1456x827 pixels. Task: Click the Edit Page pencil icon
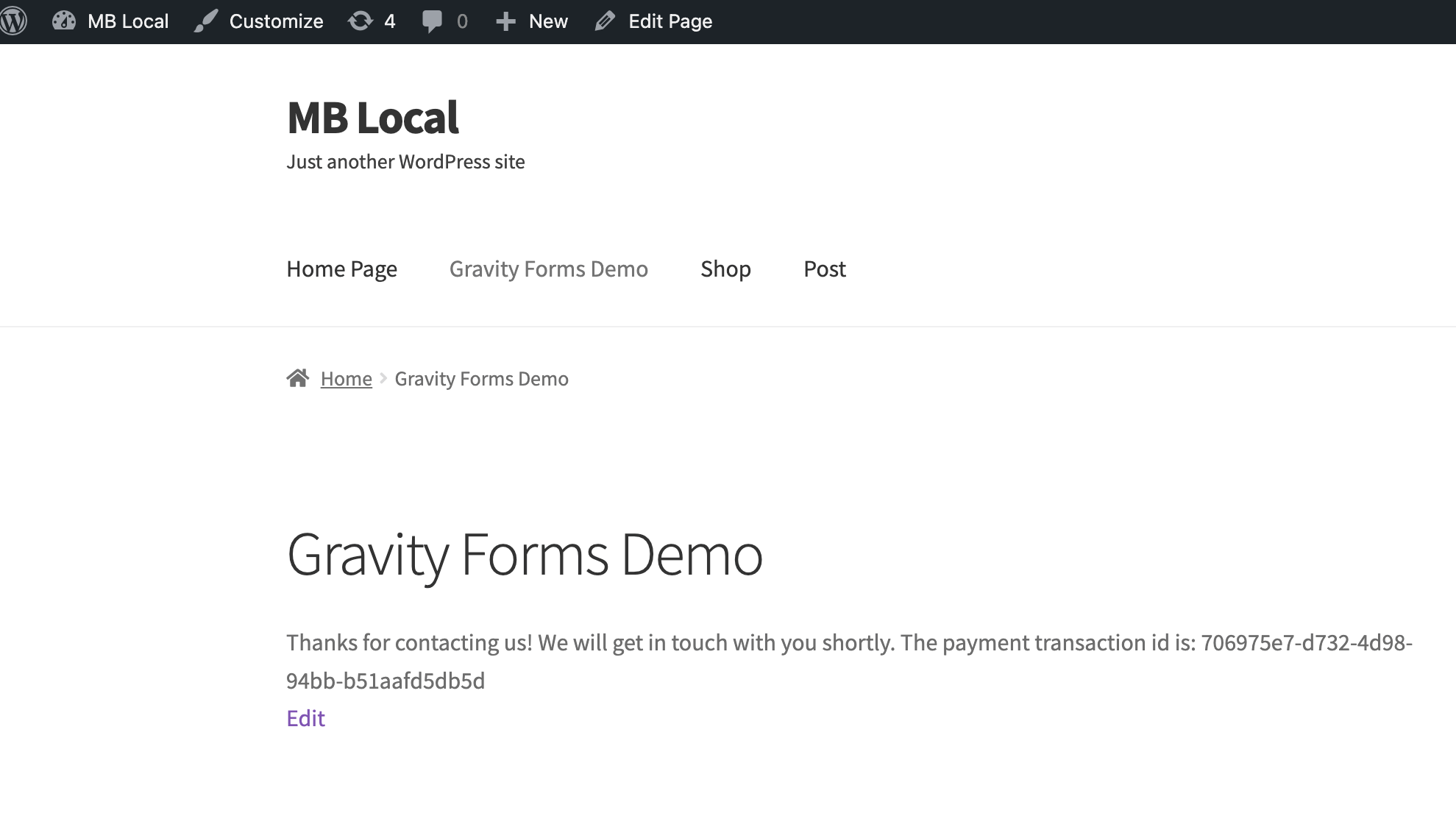point(605,21)
